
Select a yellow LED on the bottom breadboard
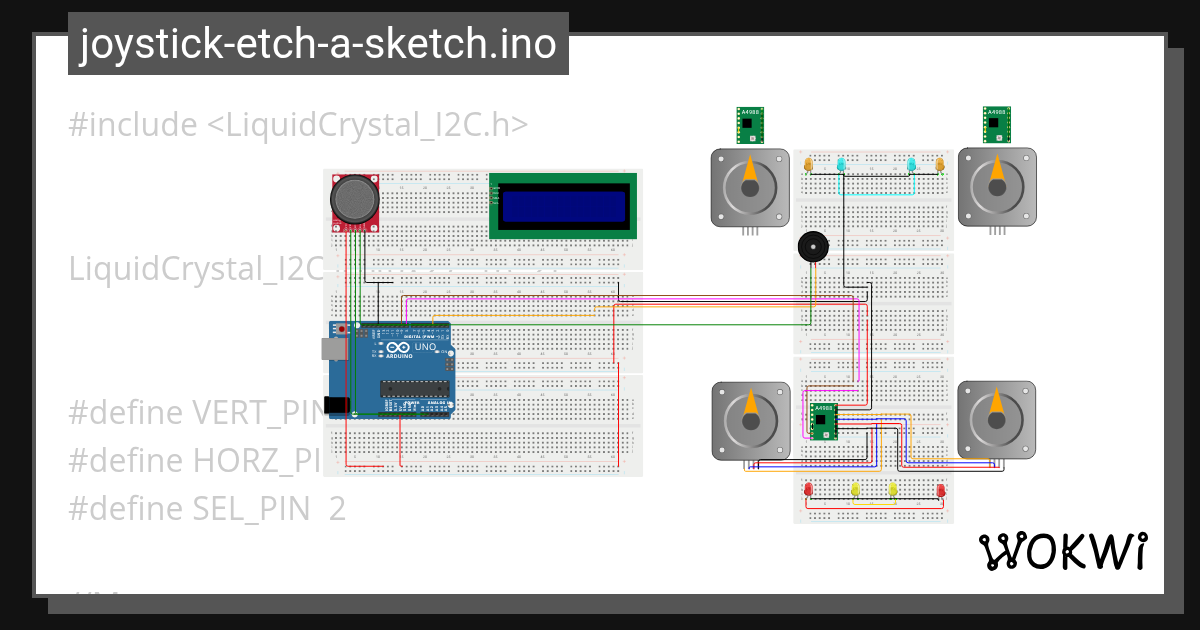pyautogui.click(x=856, y=489)
